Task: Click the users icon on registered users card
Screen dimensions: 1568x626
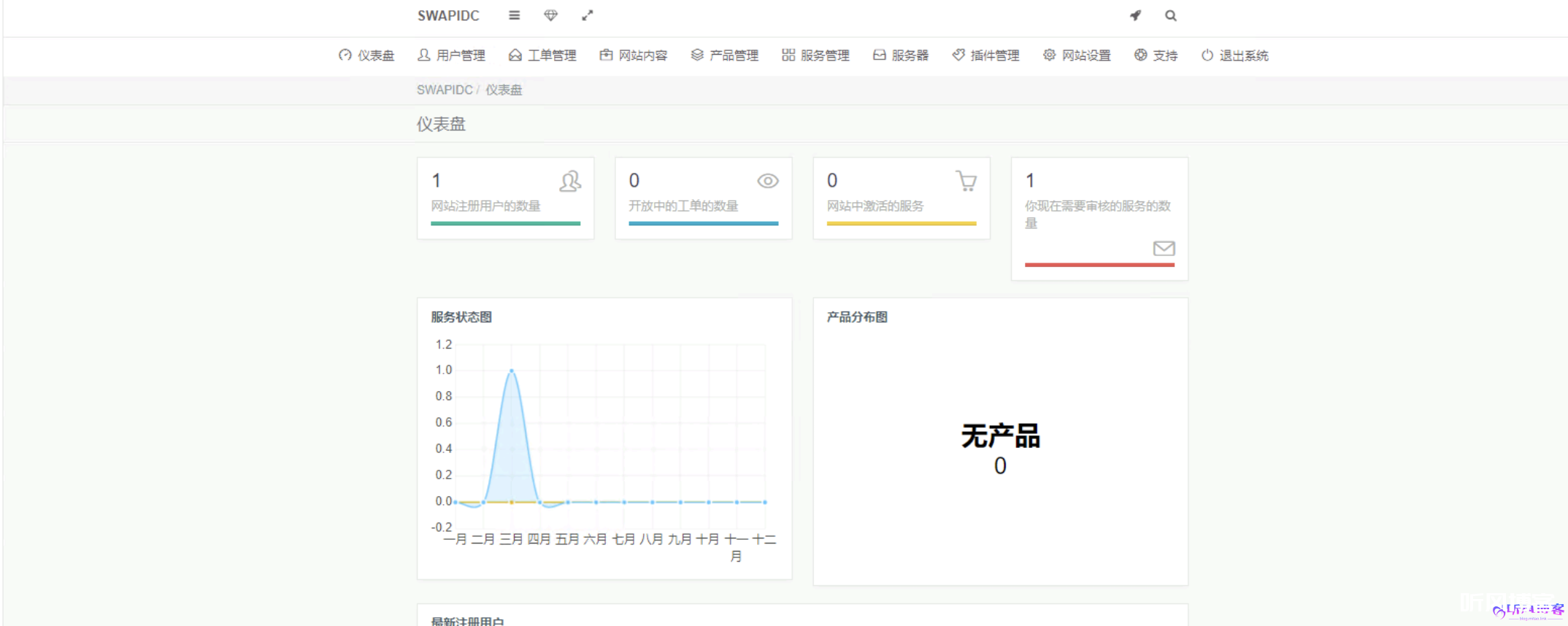Action: click(570, 181)
